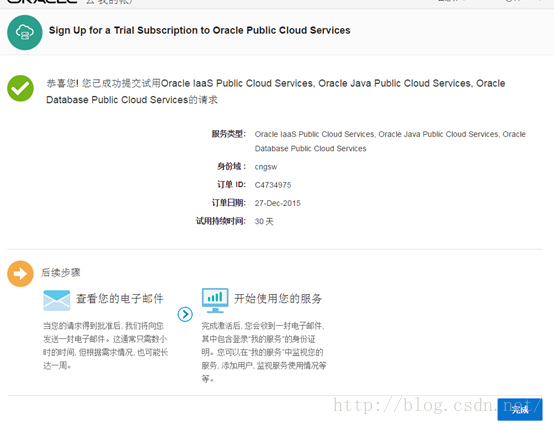This screenshot has width=554, height=425.
Task: Click the teal cloud services icon
Action: point(25,33)
